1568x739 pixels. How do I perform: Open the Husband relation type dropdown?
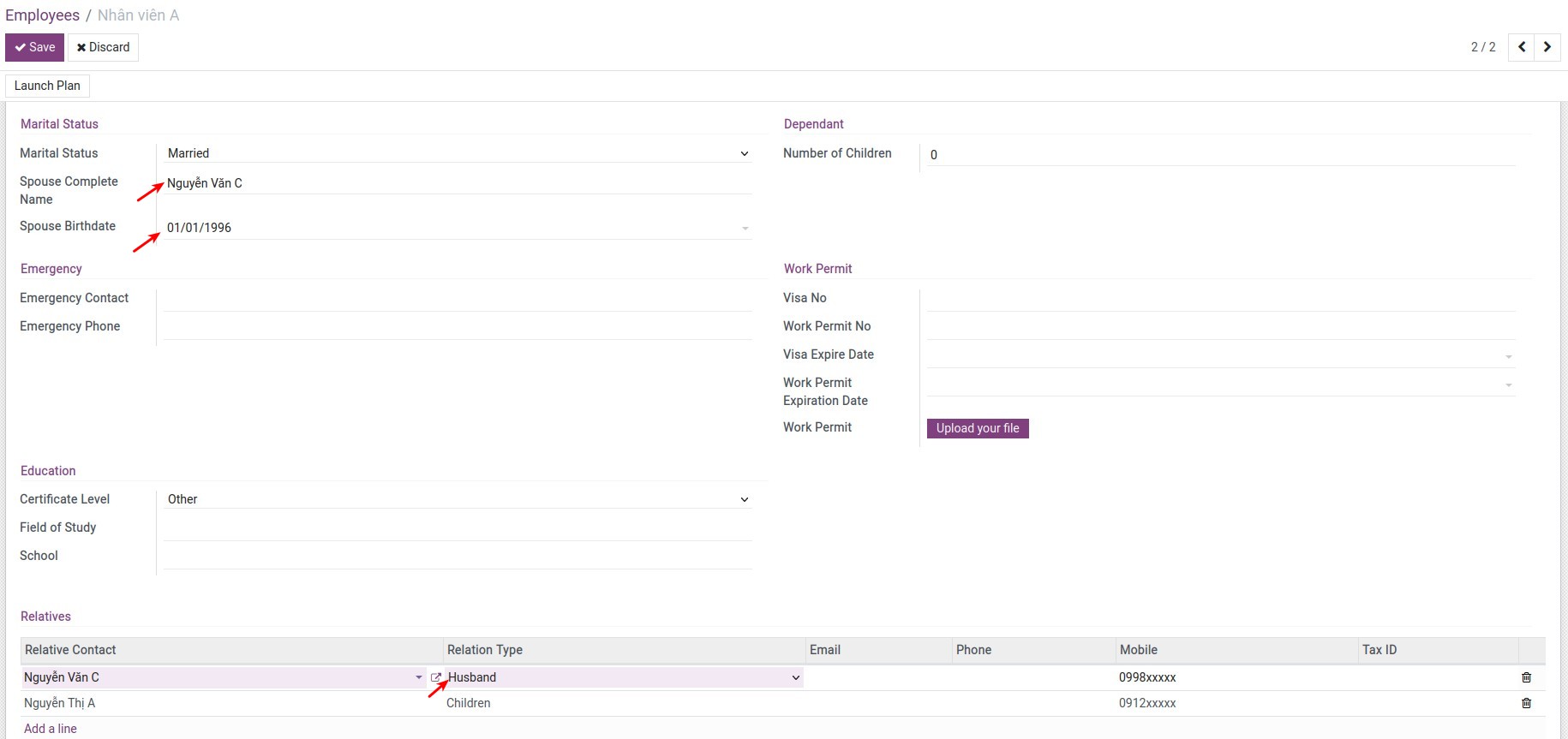click(624, 677)
